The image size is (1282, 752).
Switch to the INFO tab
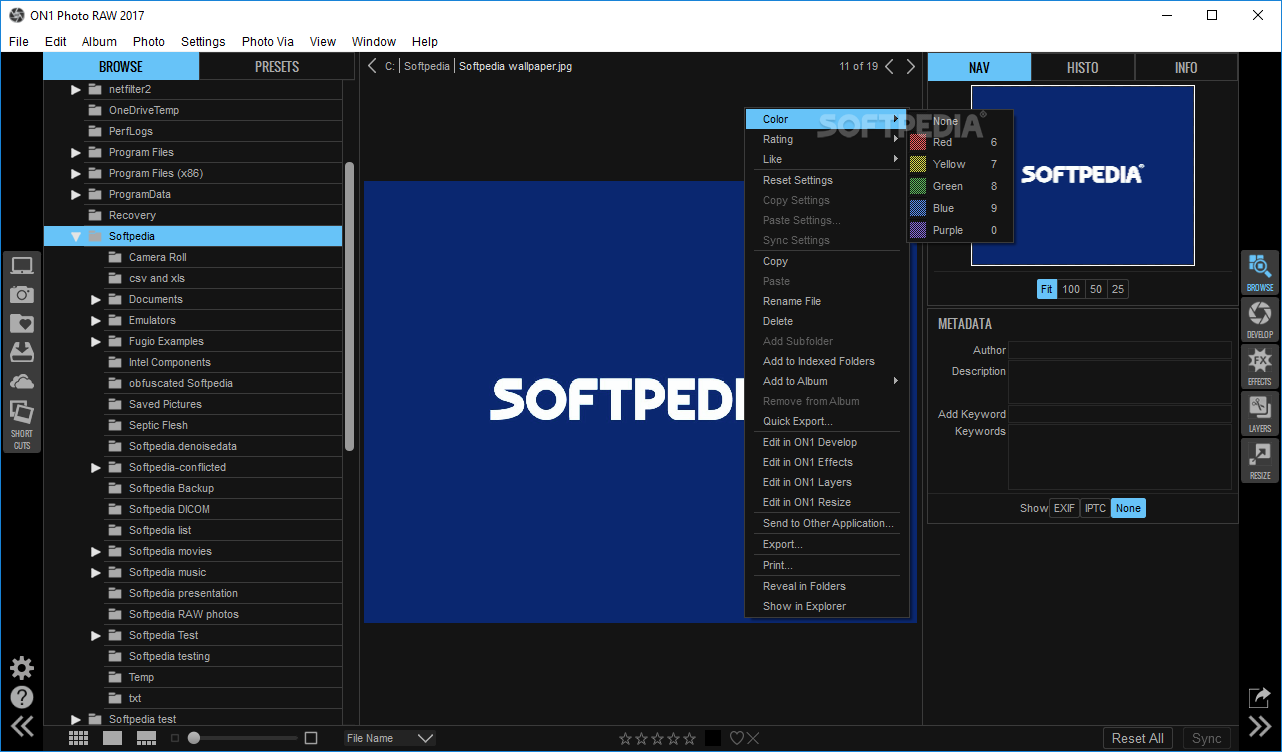(x=1186, y=68)
